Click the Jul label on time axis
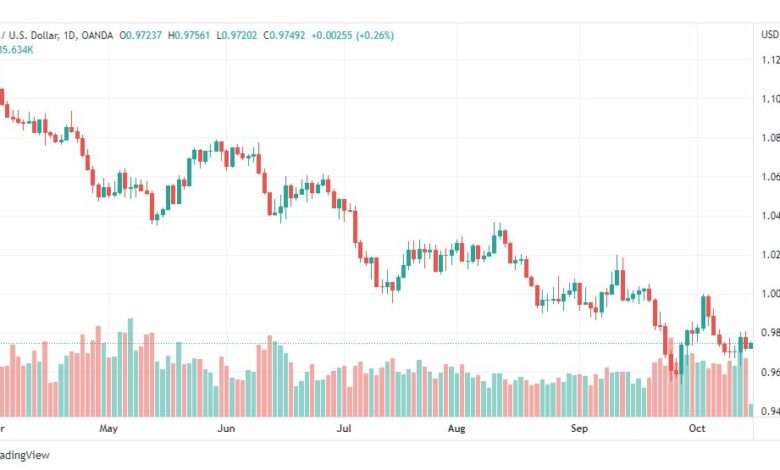The height and width of the screenshot is (470, 780). [x=344, y=428]
